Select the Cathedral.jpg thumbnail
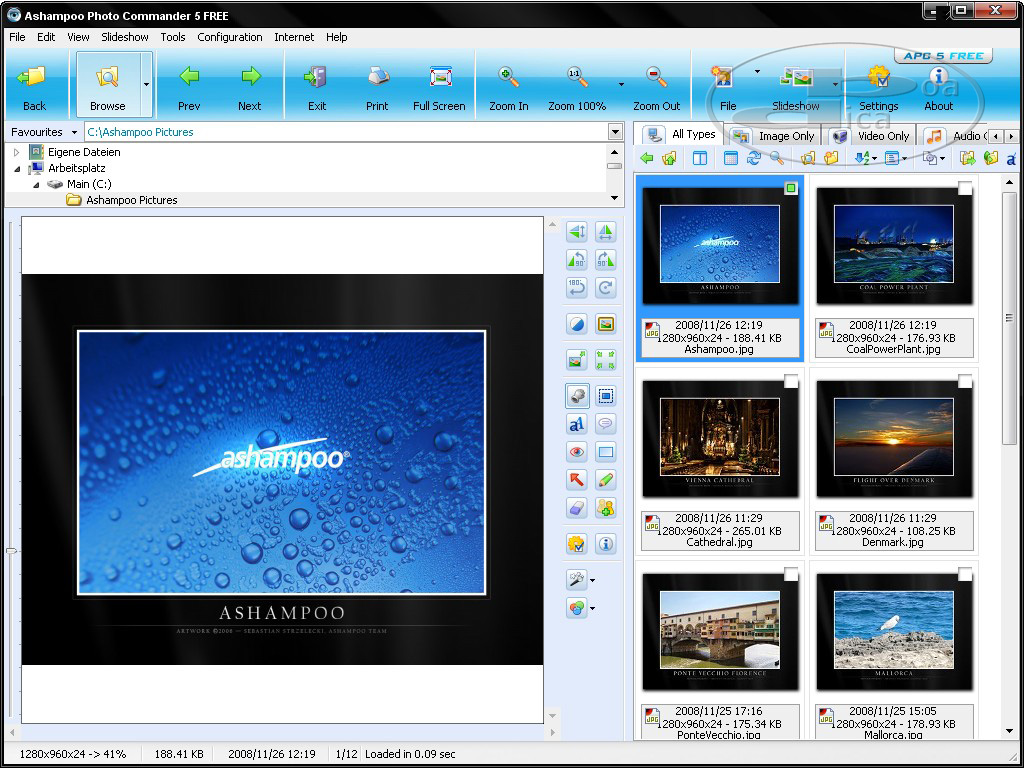The width and height of the screenshot is (1024, 768). (720, 438)
